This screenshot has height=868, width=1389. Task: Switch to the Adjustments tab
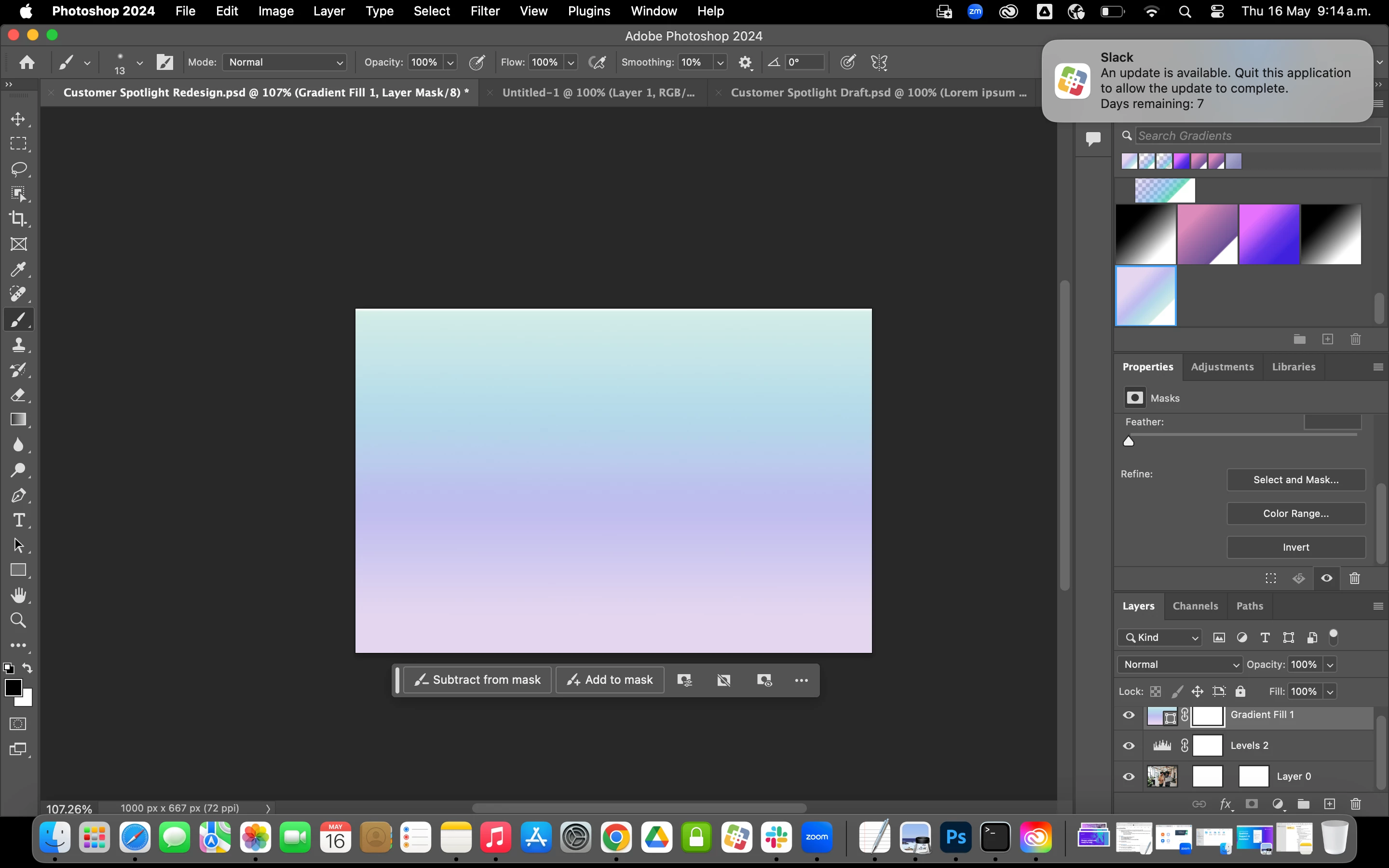coord(1222,367)
